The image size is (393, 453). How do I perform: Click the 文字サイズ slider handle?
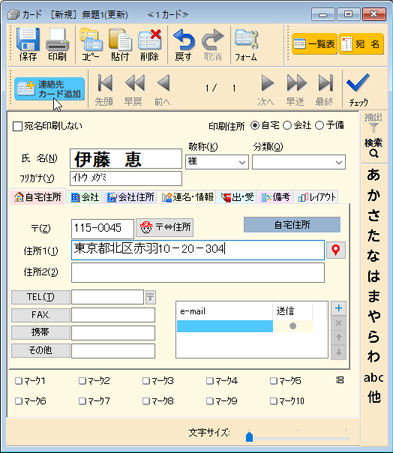click(249, 436)
